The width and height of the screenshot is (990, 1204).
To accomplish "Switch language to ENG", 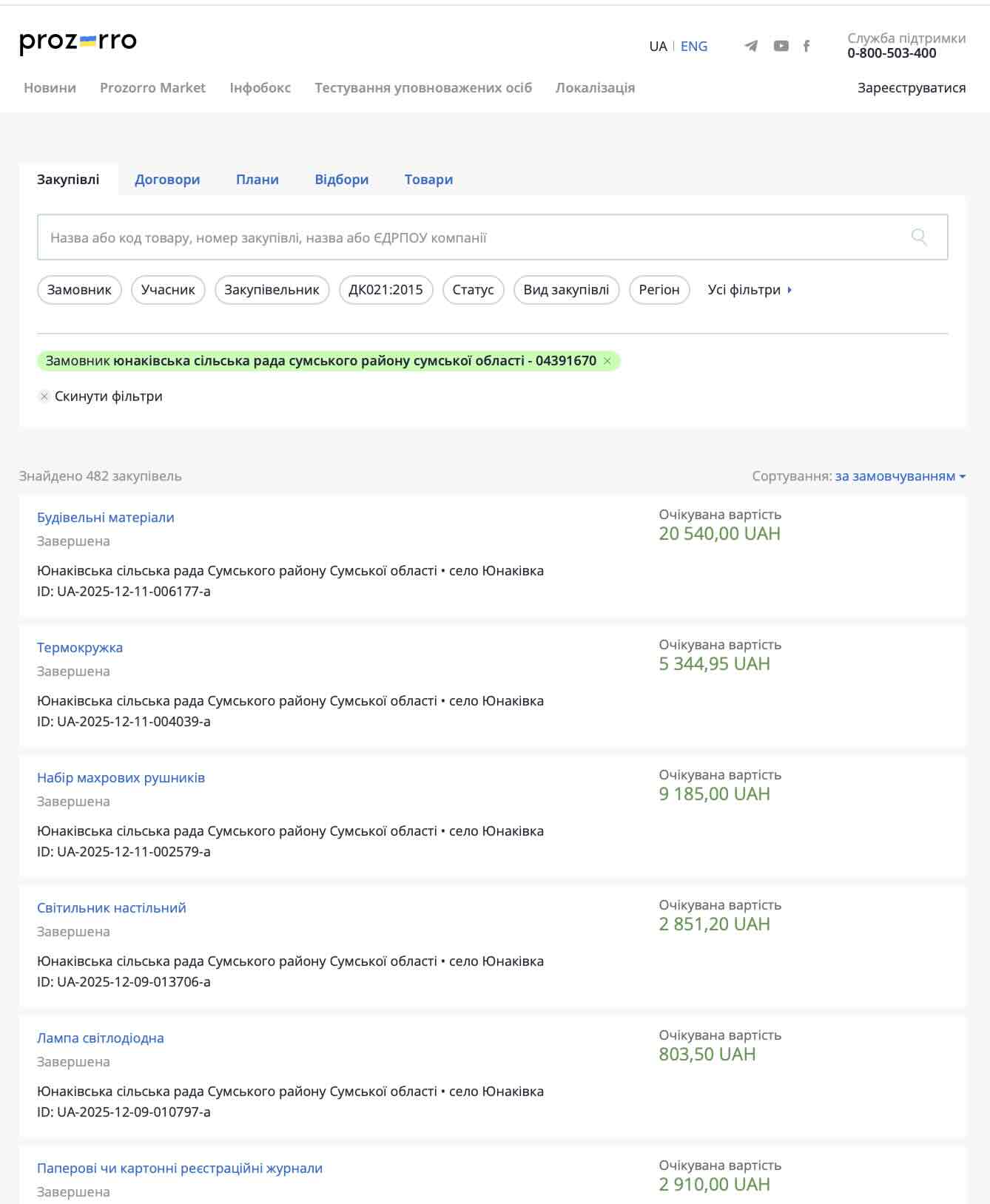I will [x=693, y=46].
